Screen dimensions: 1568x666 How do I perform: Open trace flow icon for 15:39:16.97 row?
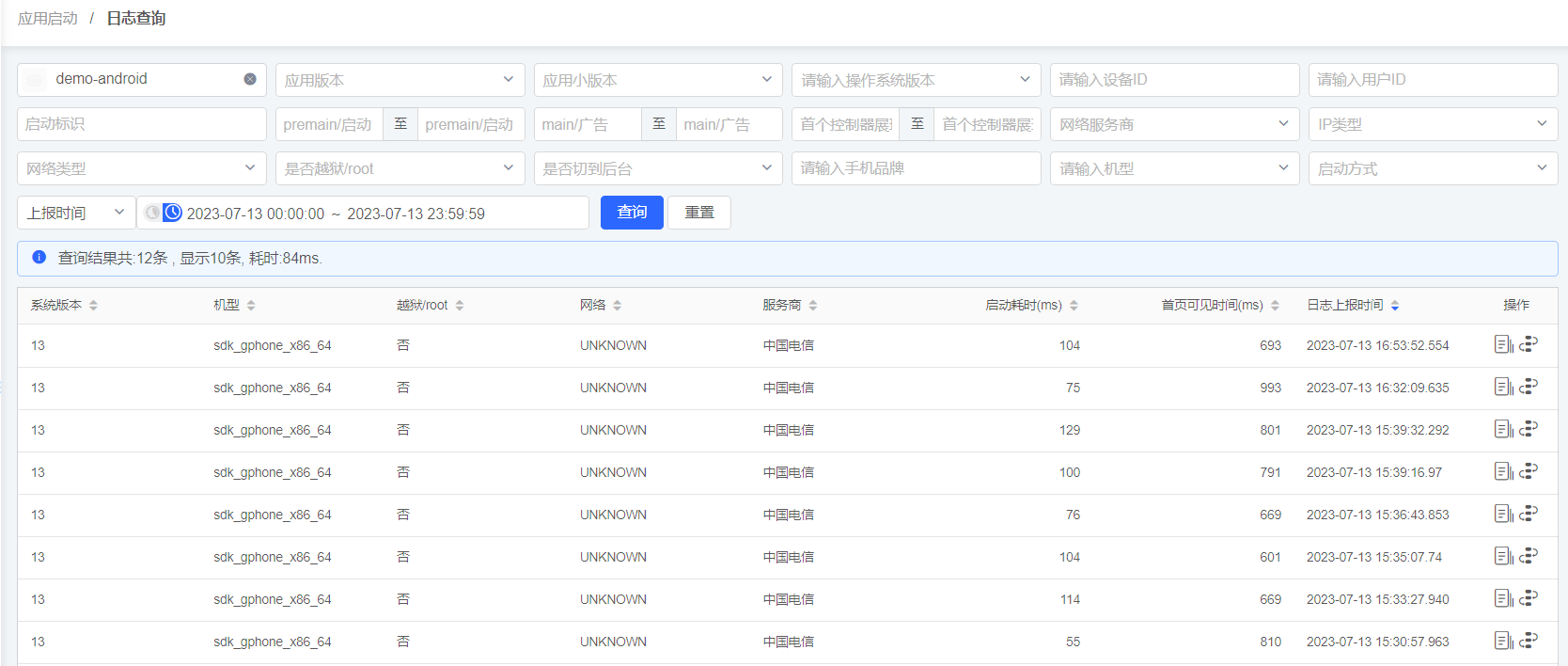[1529, 470]
